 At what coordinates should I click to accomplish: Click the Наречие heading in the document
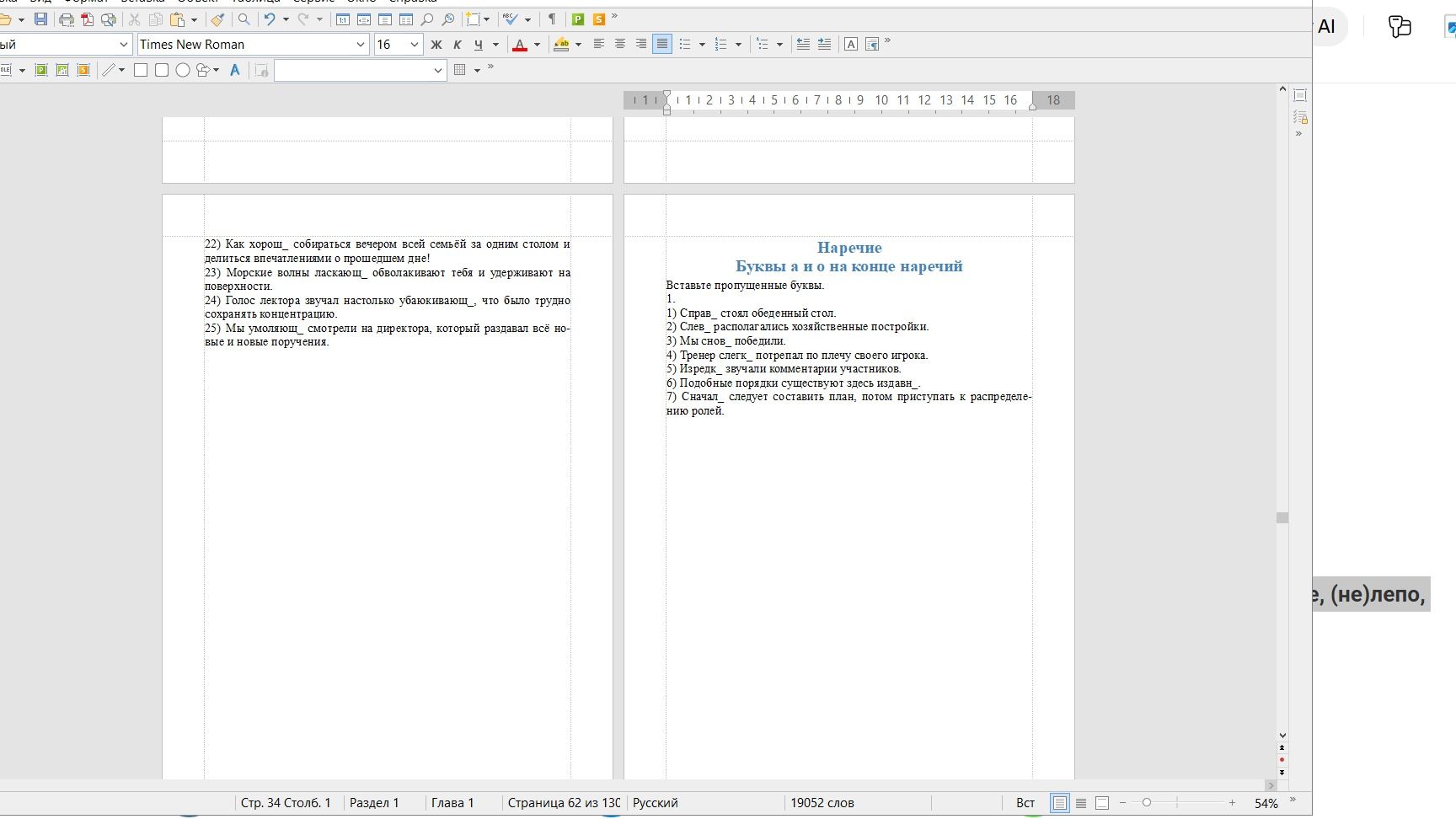coord(849,248)
